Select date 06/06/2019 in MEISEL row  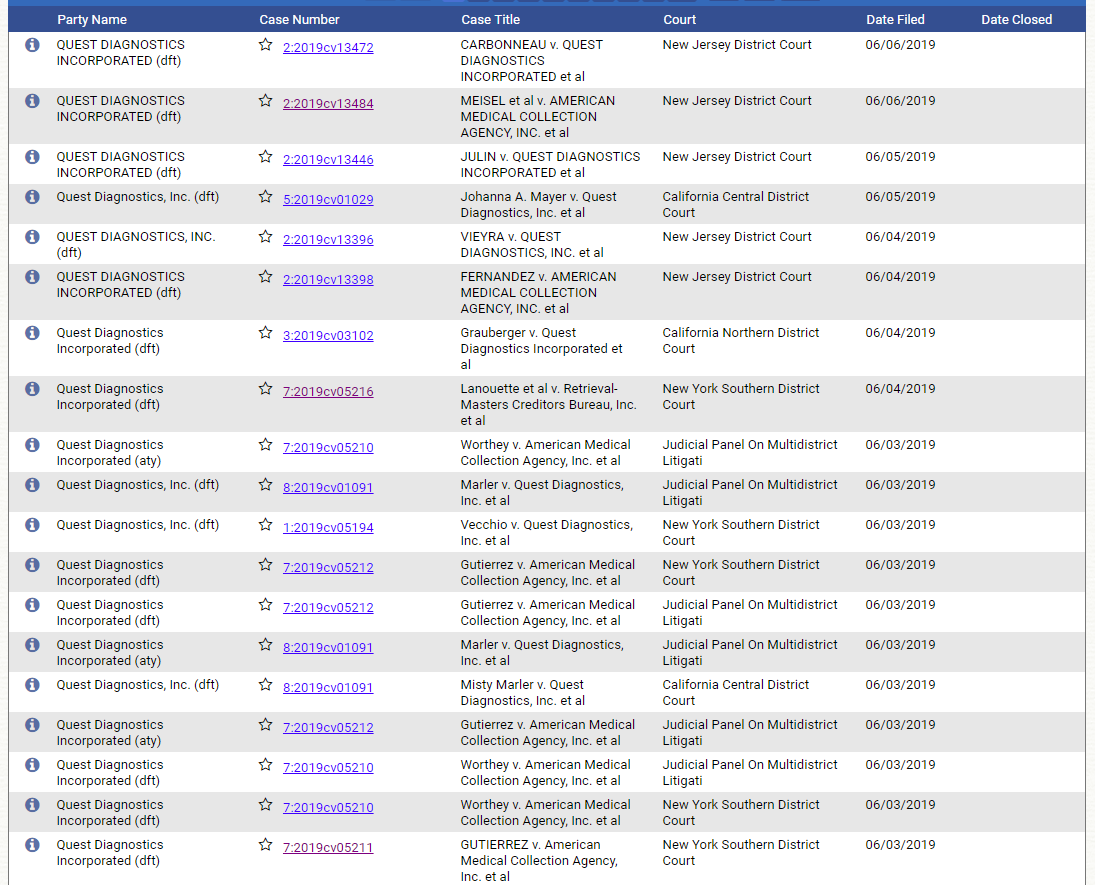coord(900,101)
